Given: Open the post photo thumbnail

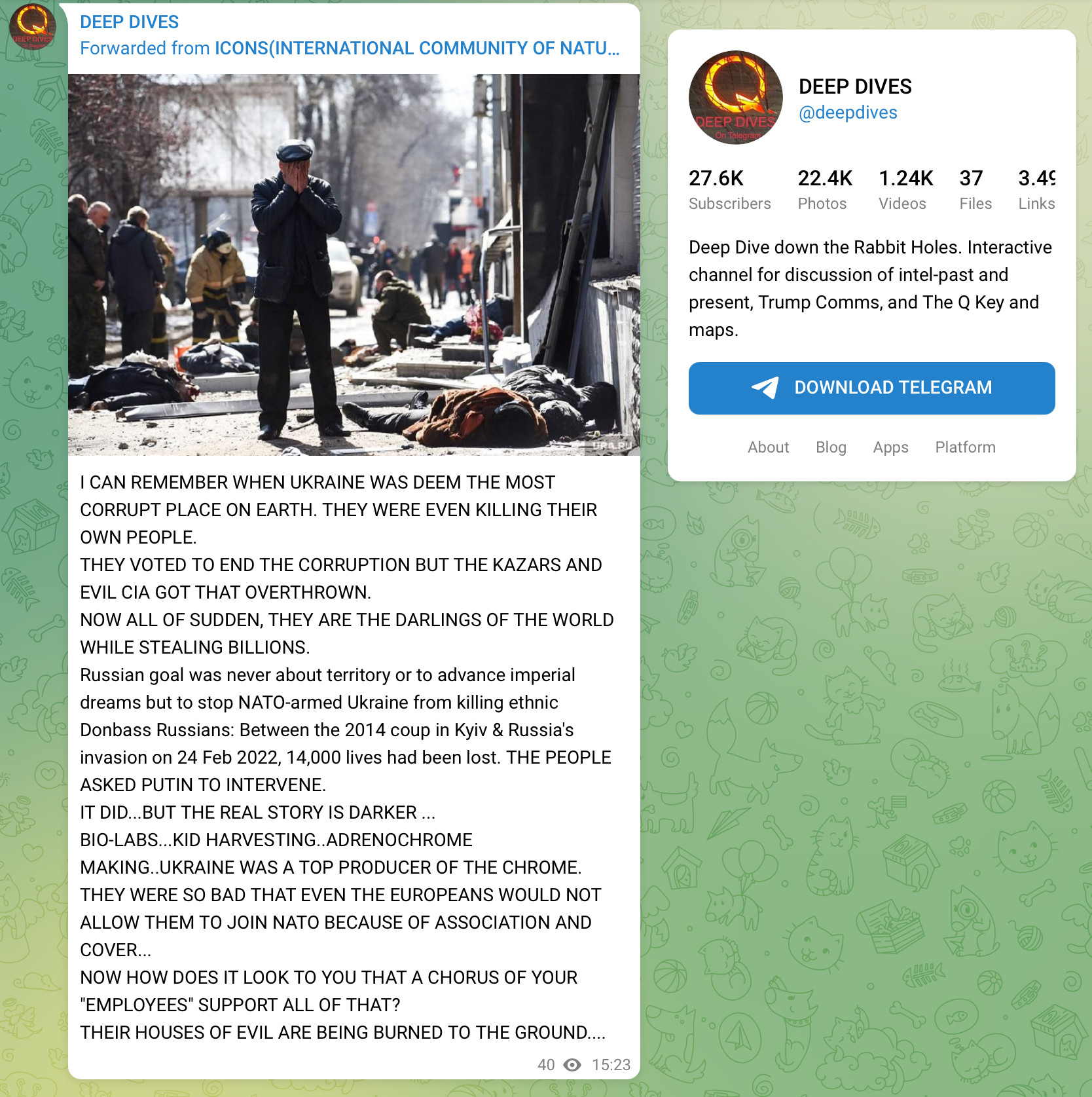Looking at the screenshot, I should coord(354,265).
